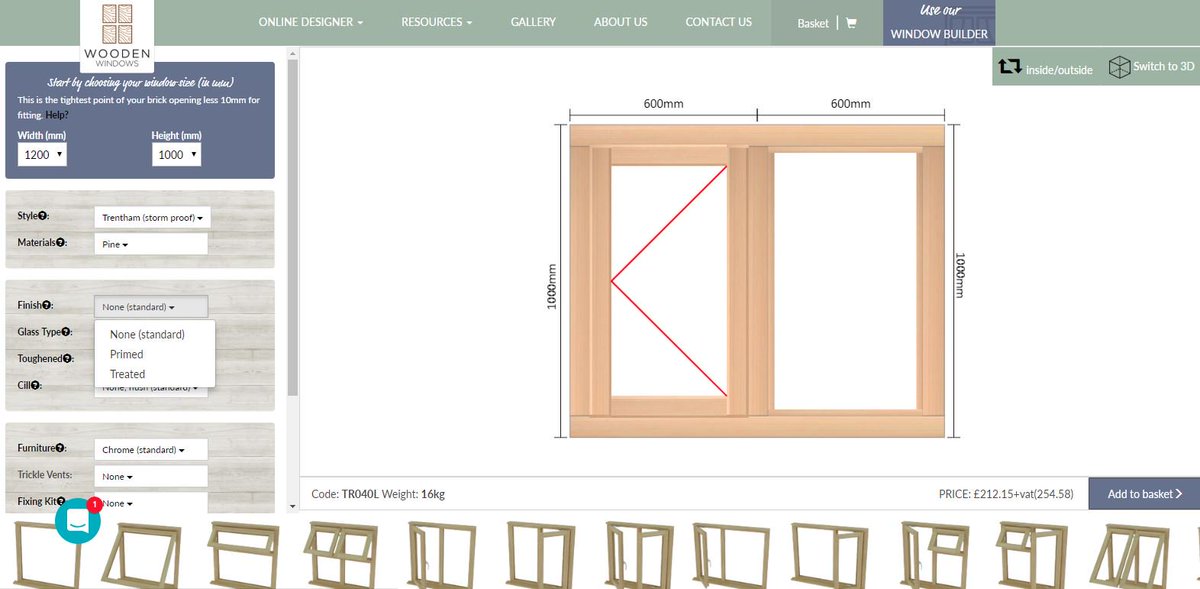Choose Primed in the Finish list

point(154,354)
